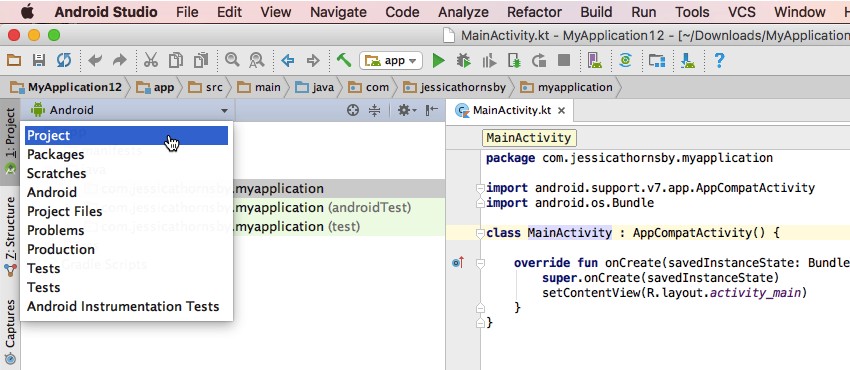This screenshot has width=850, height=370.
Task: Open the AVD Manager icon
Action: pos(595,60)
